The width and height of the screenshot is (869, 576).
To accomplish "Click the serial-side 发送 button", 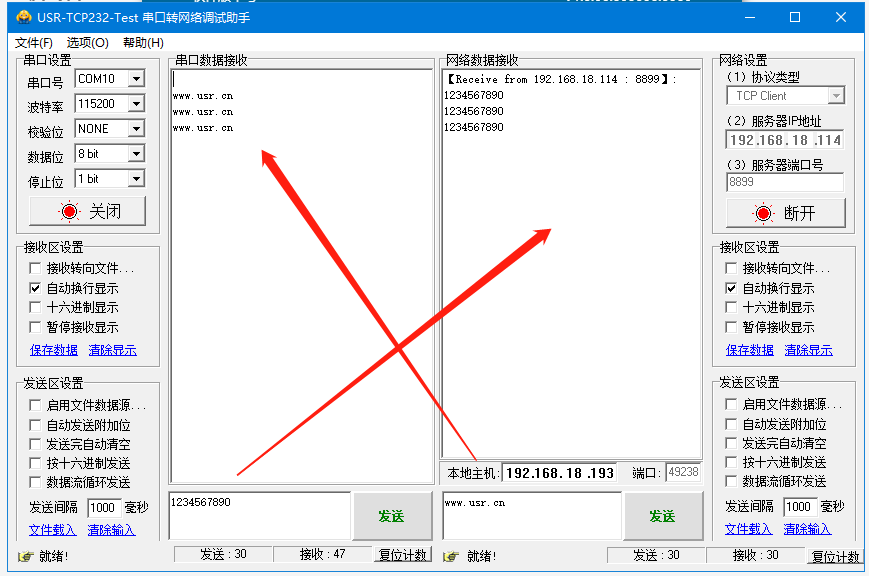I will point(390,516).
